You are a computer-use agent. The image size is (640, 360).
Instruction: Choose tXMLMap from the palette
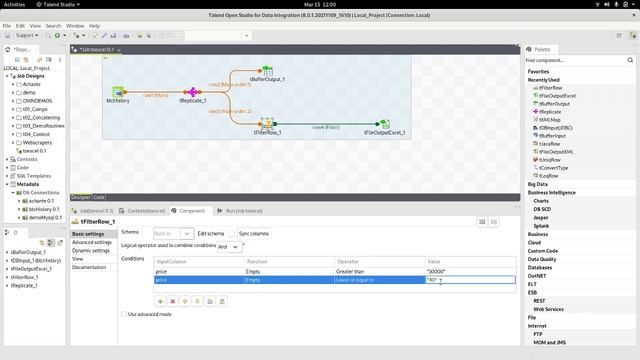tap(549, 120)
